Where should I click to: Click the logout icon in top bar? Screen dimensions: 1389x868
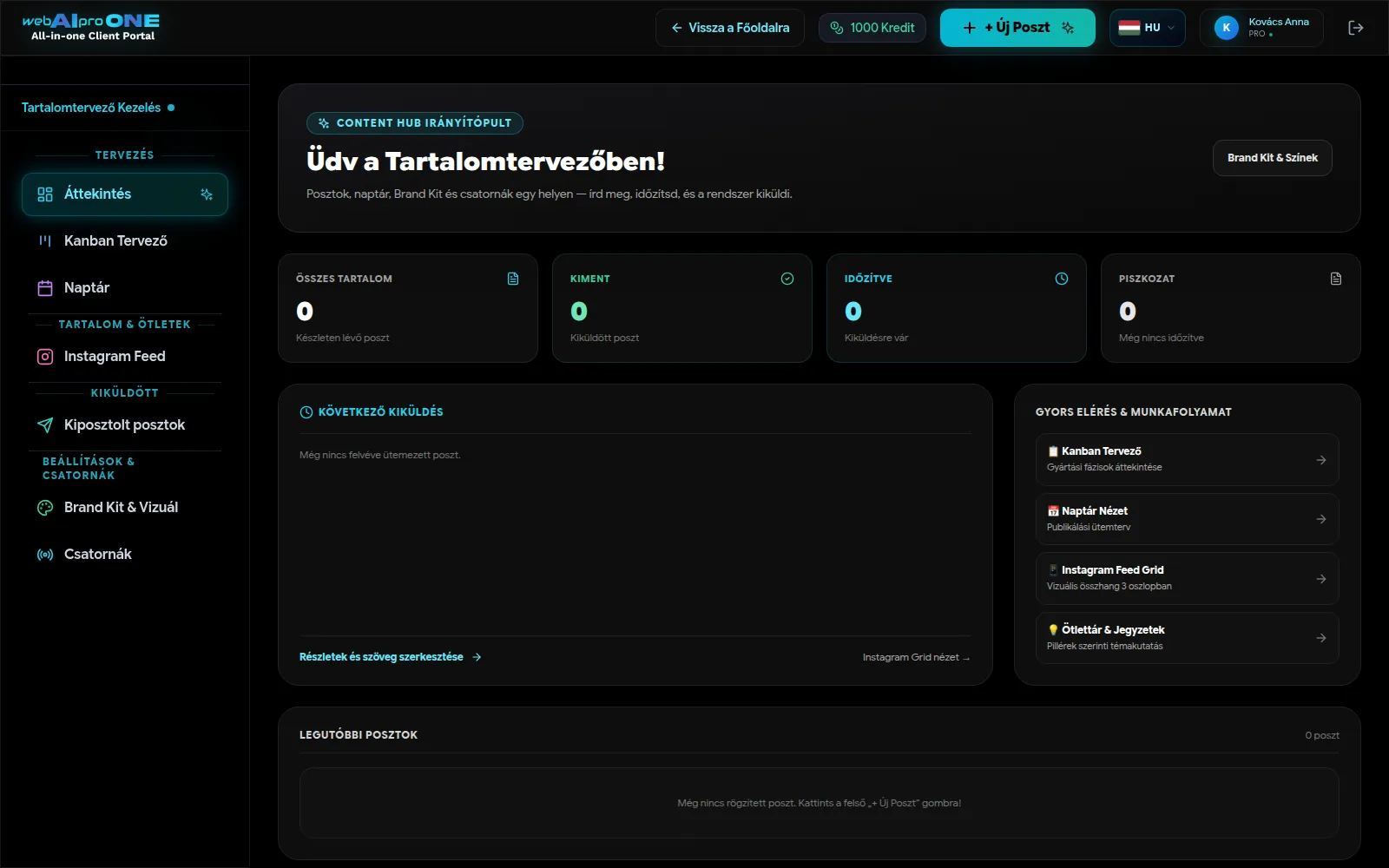[x=1355, y=28]
